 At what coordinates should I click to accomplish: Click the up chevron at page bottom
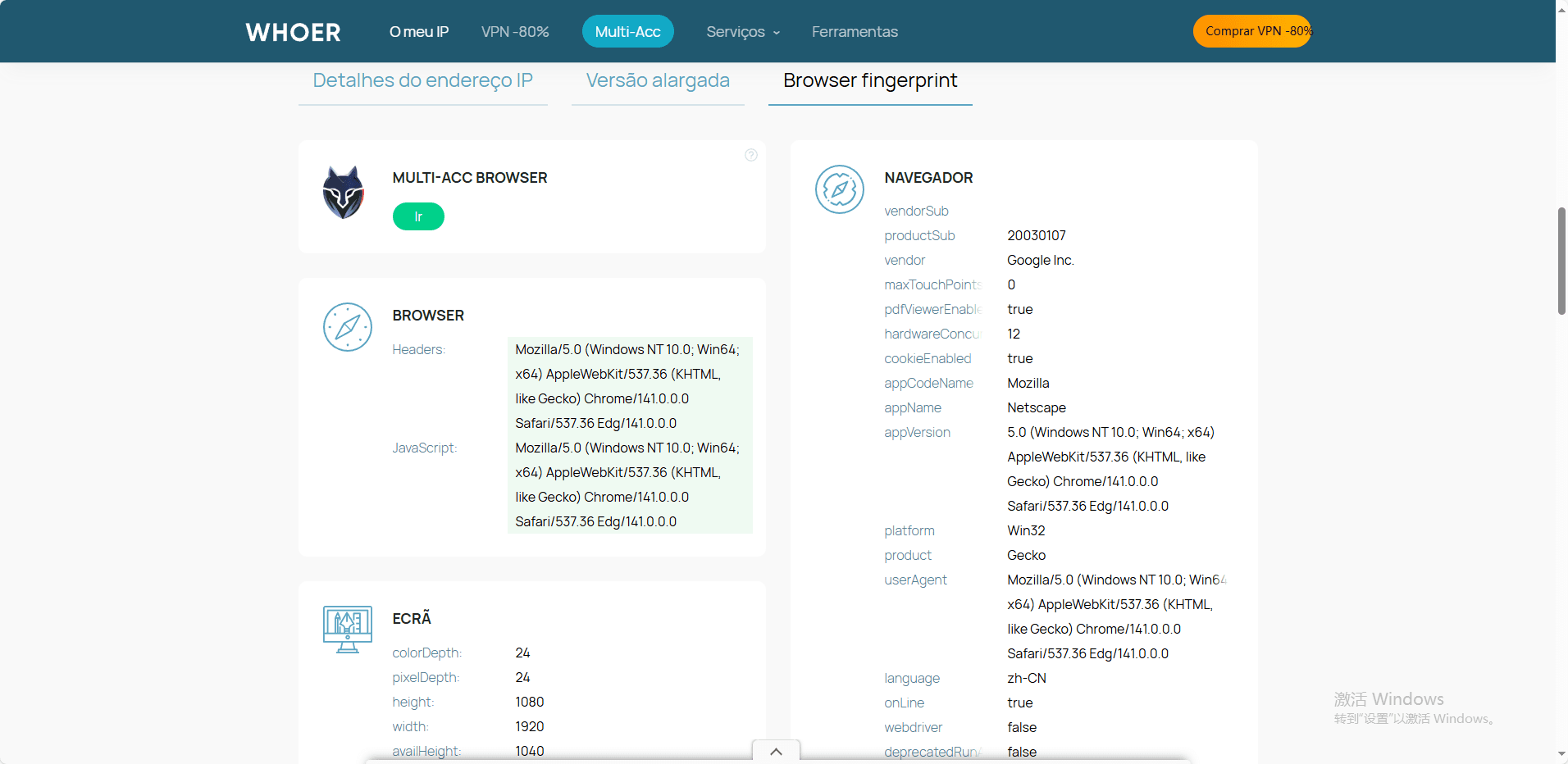click(x=776, y=751)
